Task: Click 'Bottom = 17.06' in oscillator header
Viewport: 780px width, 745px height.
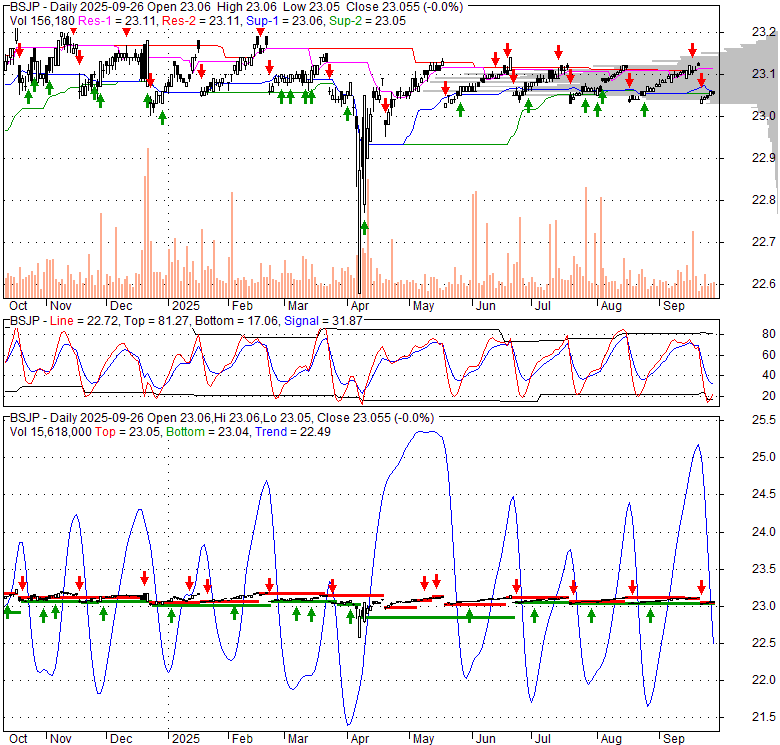Action: [236, 321]
